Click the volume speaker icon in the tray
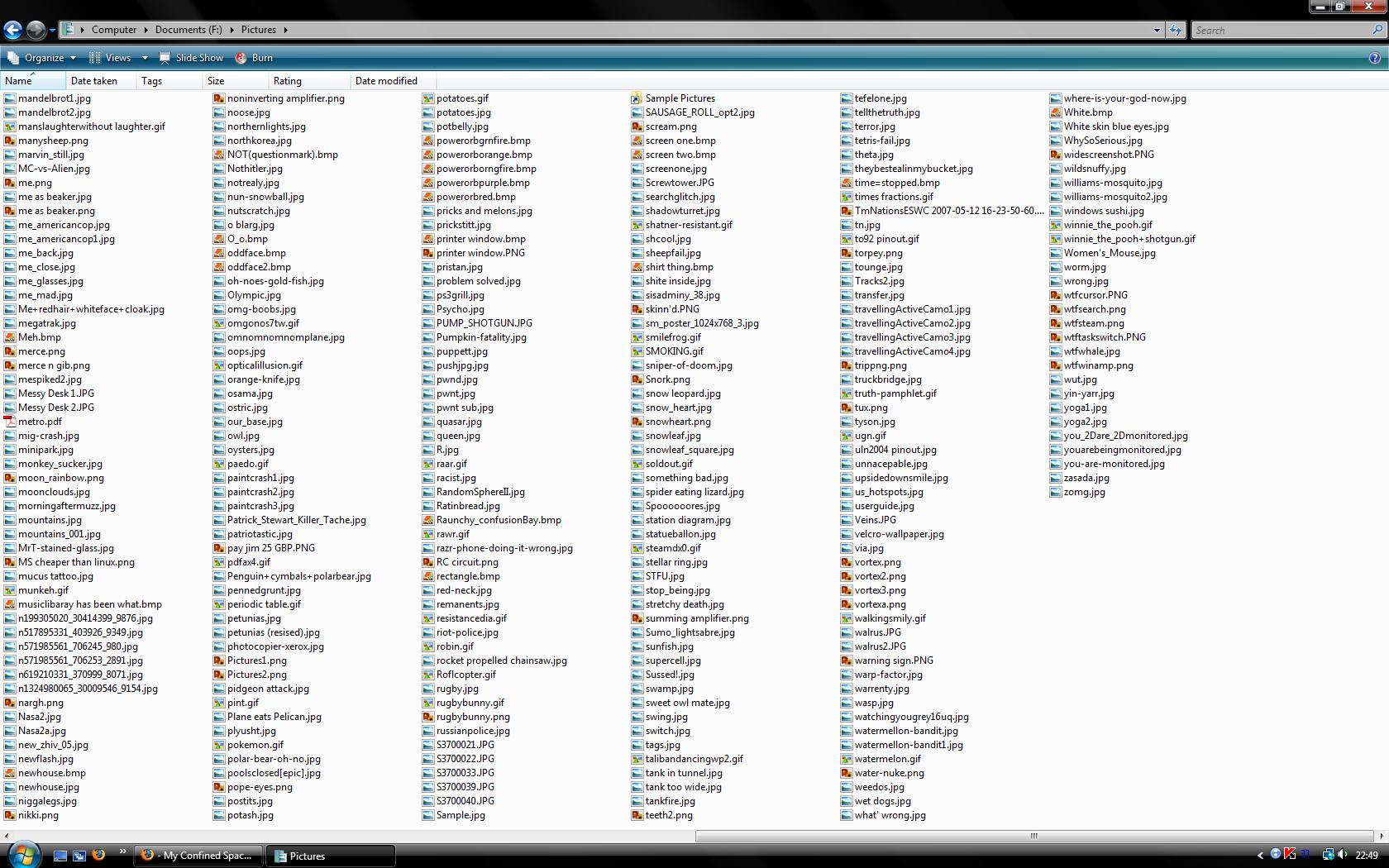Screen dimensions: 1389x868 coord(1340,856)
